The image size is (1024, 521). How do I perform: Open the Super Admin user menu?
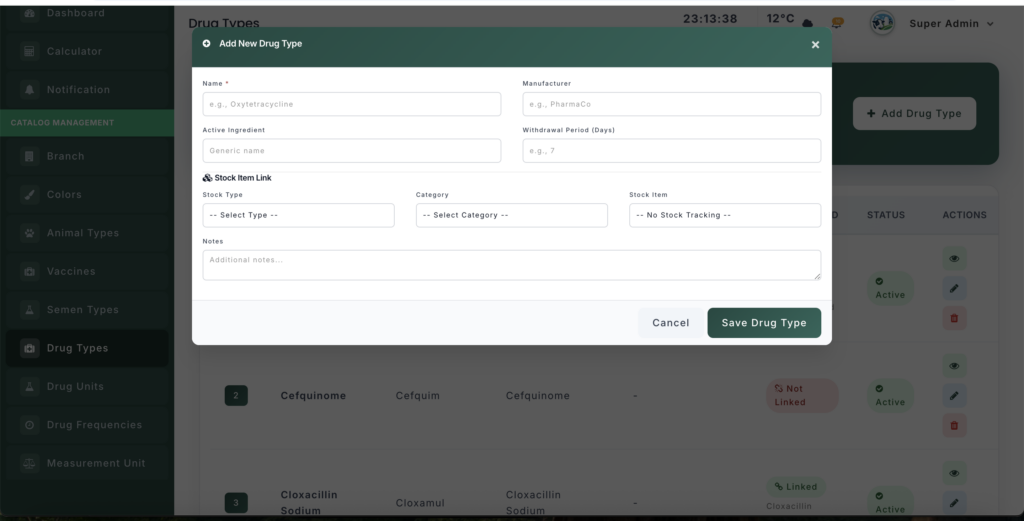[951, 23]
